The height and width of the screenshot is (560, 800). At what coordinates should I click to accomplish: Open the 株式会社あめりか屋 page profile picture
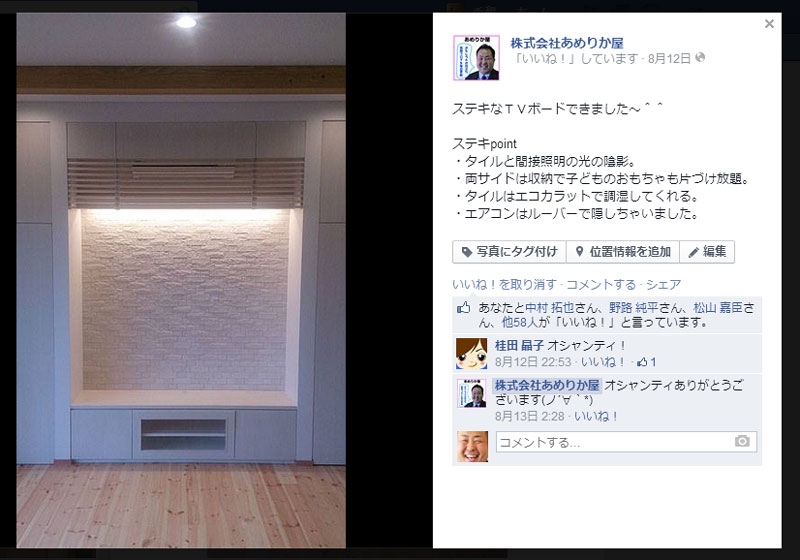[x=476, y=58]
